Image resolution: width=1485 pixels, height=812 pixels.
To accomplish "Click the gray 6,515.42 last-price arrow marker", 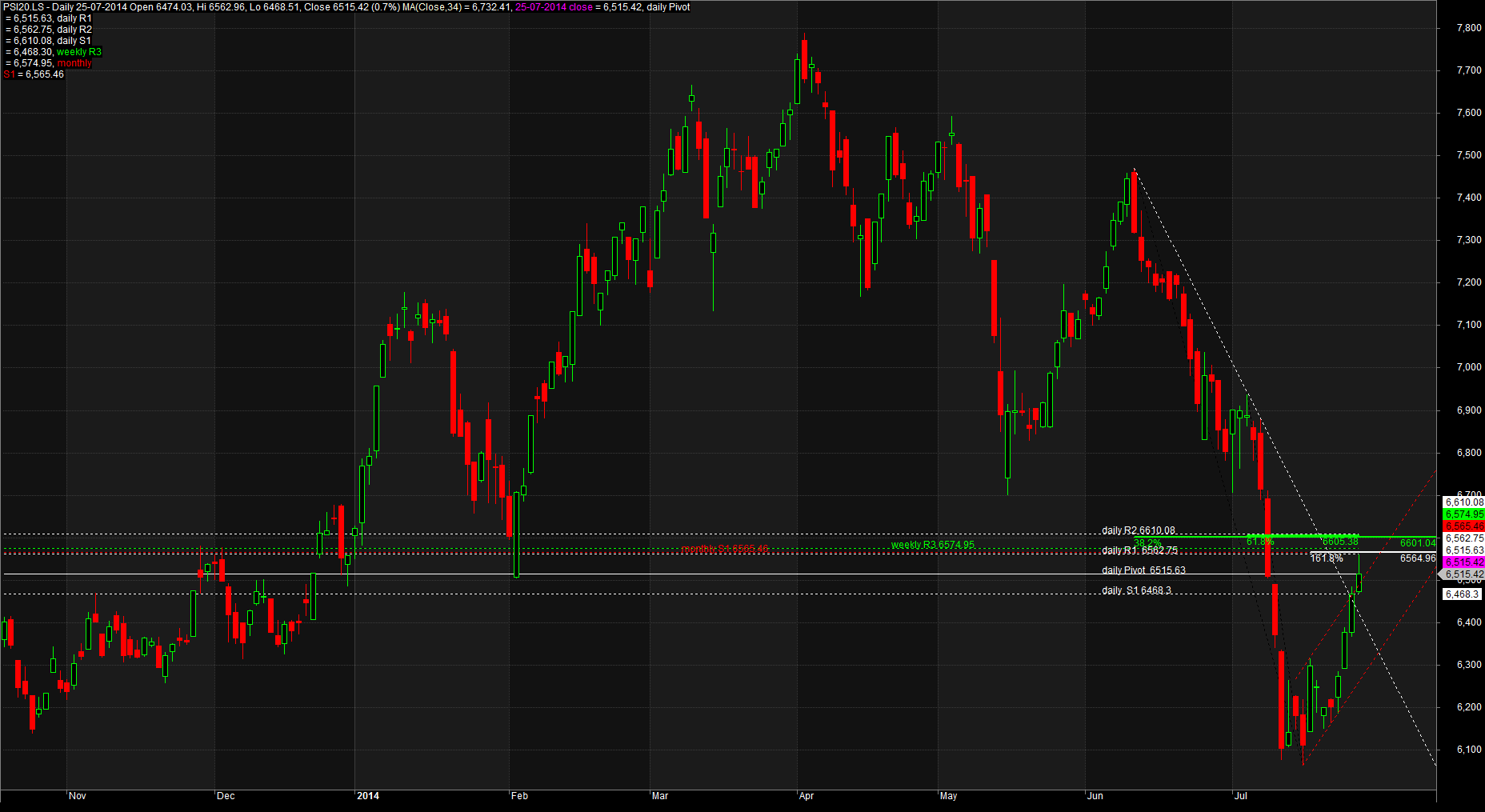I will (x=1462, y=574).
